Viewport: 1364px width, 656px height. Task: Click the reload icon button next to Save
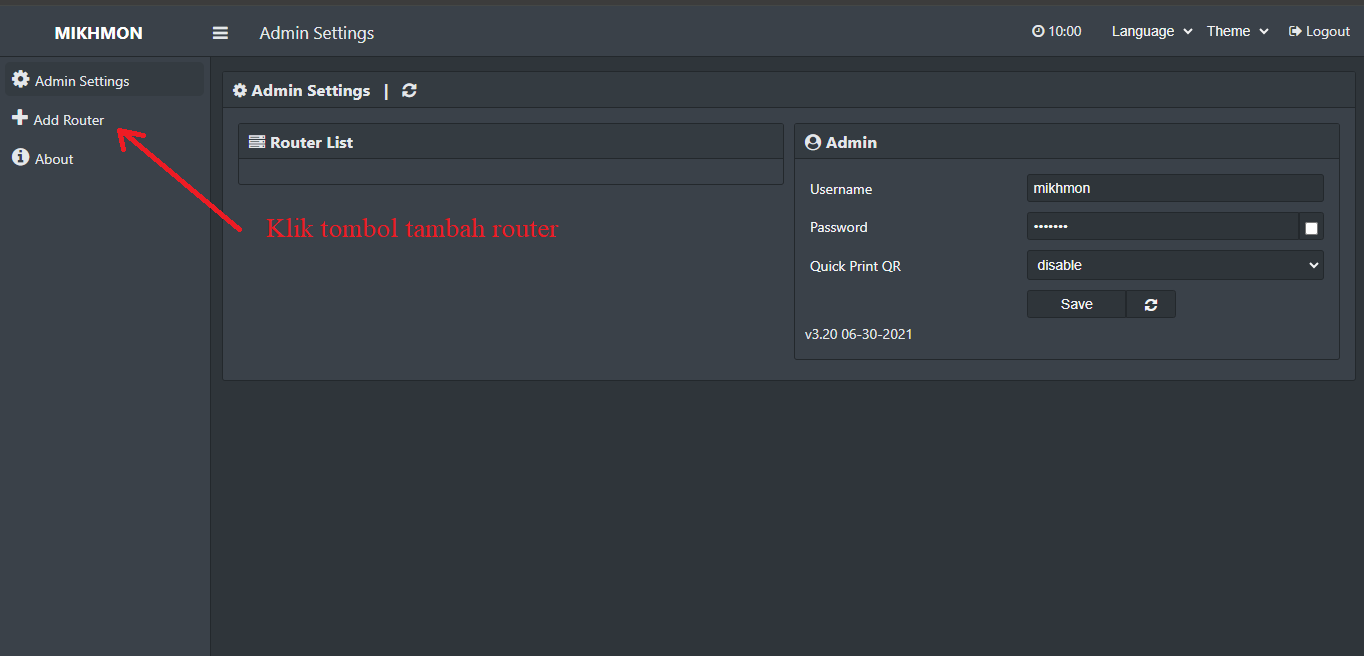click(x=1151, y=304)
